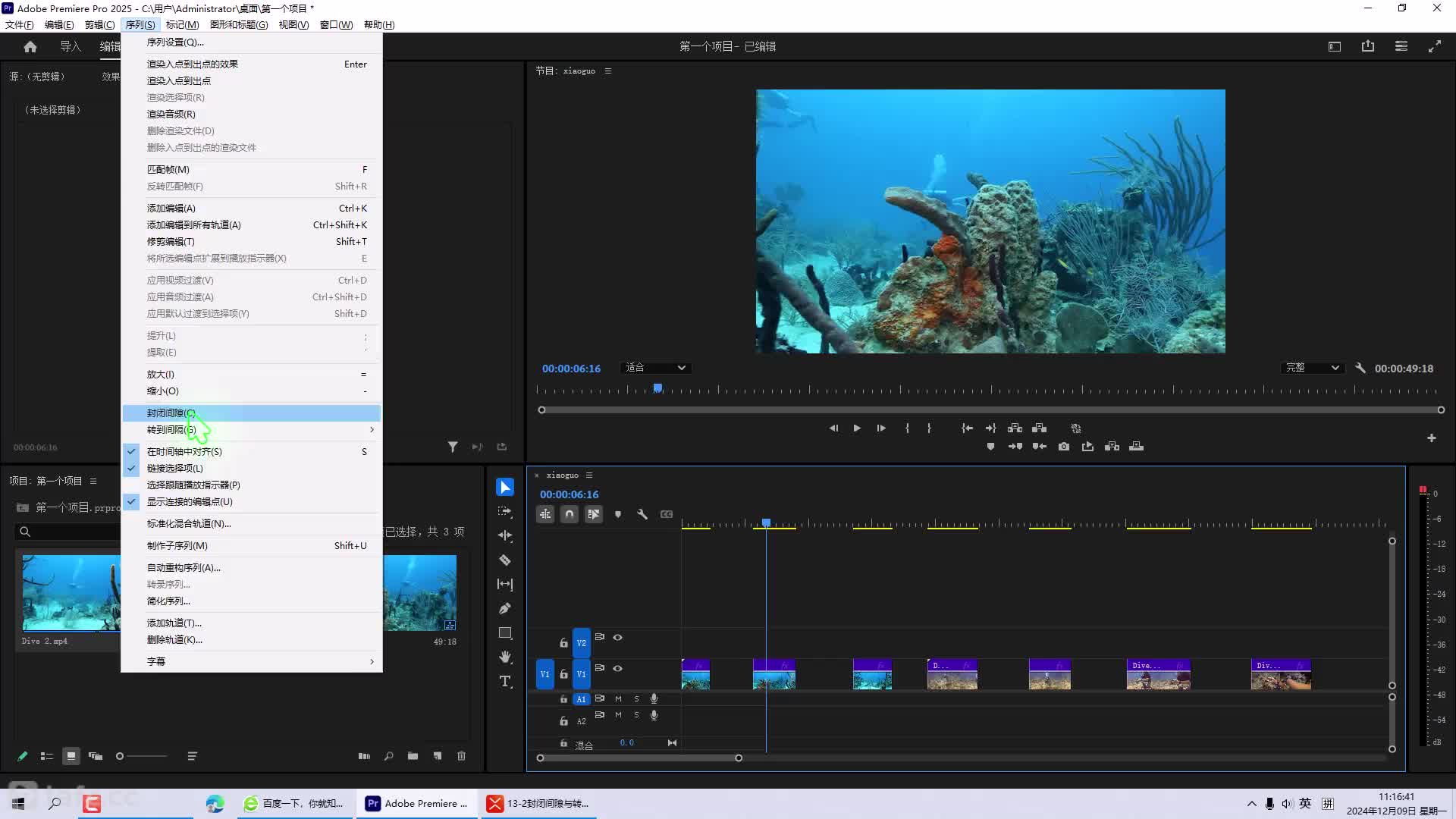Switch to 导入 workspace tab
Image resolution: width=1456 pixels, height=819 pixels.
(x=71, y=46)
